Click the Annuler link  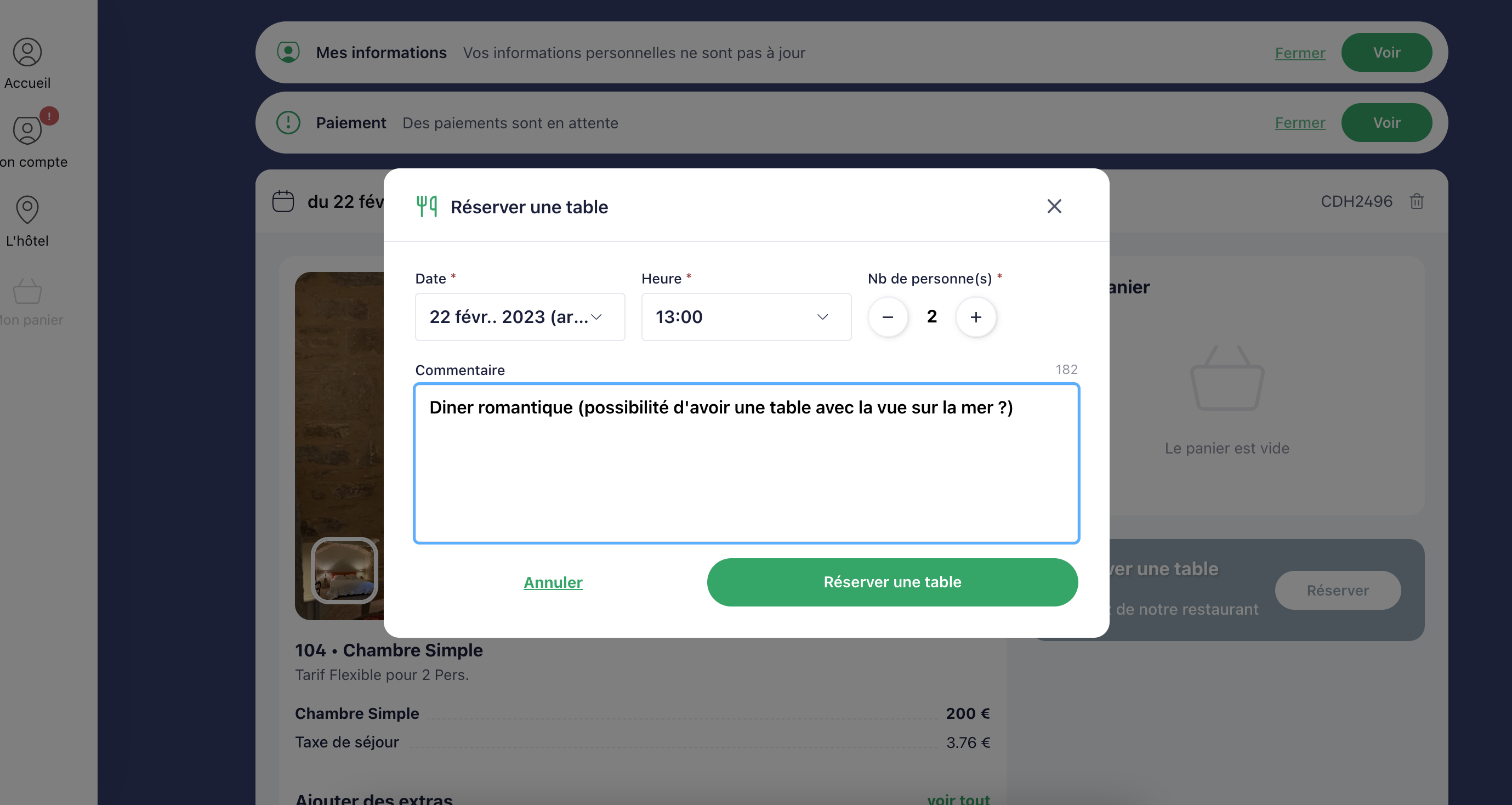tap(553, 582)
